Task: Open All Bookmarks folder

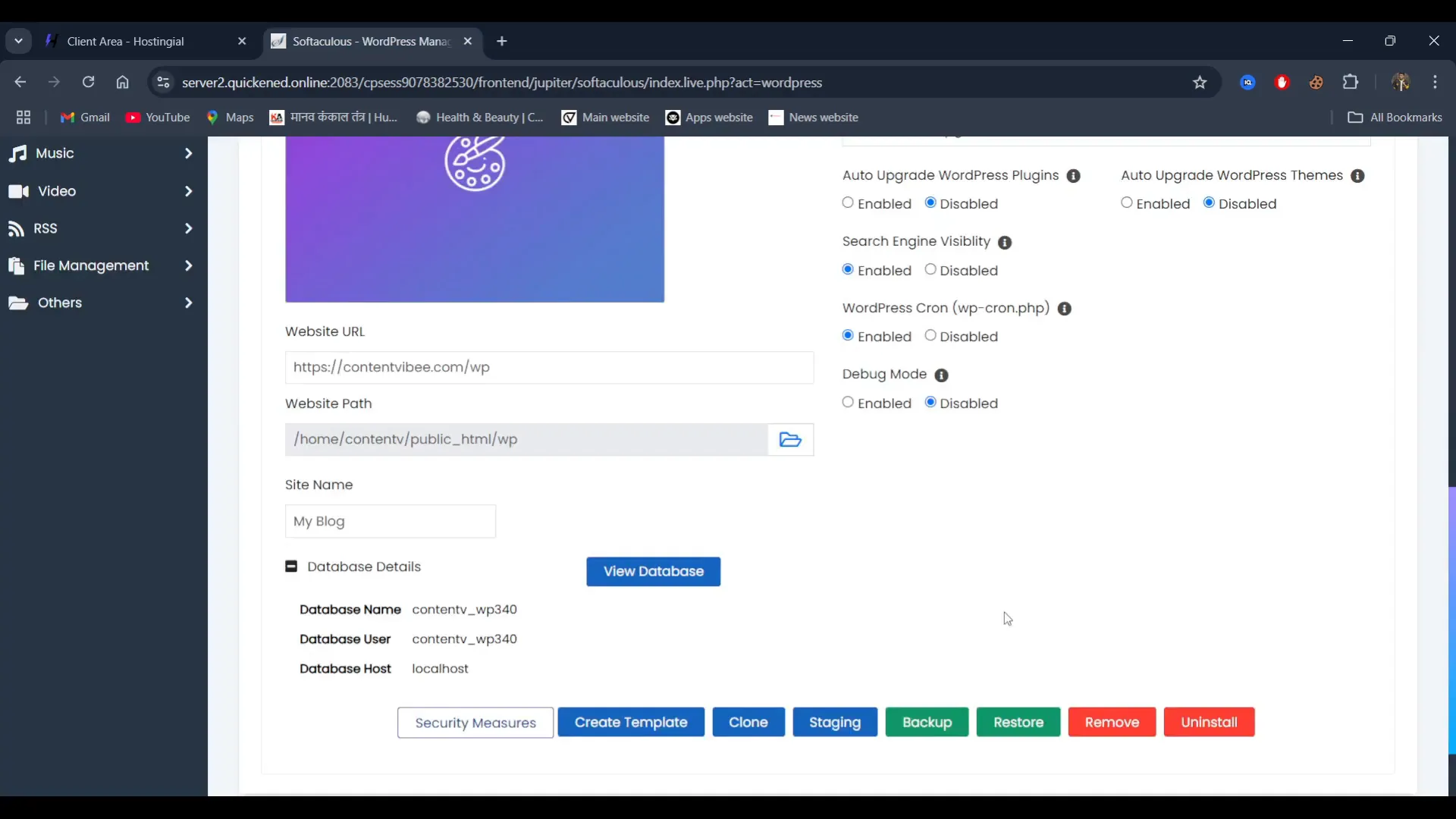Action: (1395, 118)
